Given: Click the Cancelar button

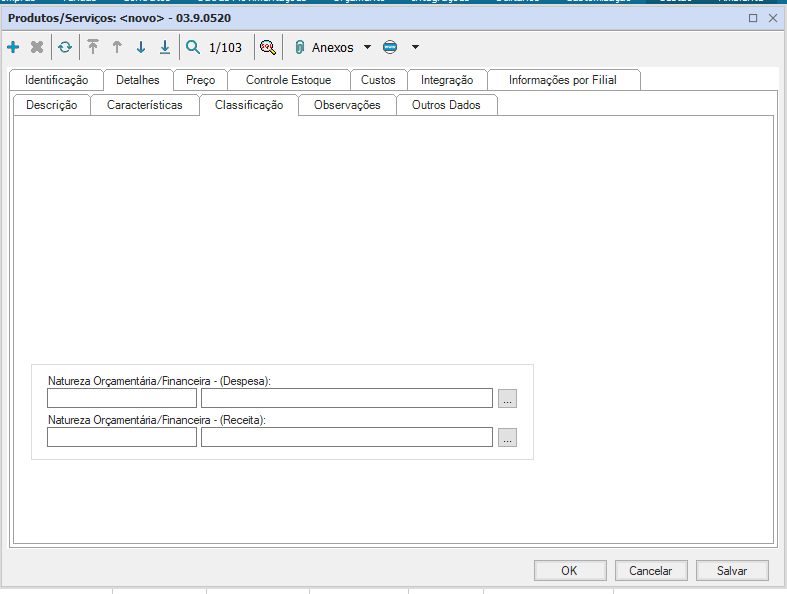Looking at the screenshot, I should click(650, 570).
